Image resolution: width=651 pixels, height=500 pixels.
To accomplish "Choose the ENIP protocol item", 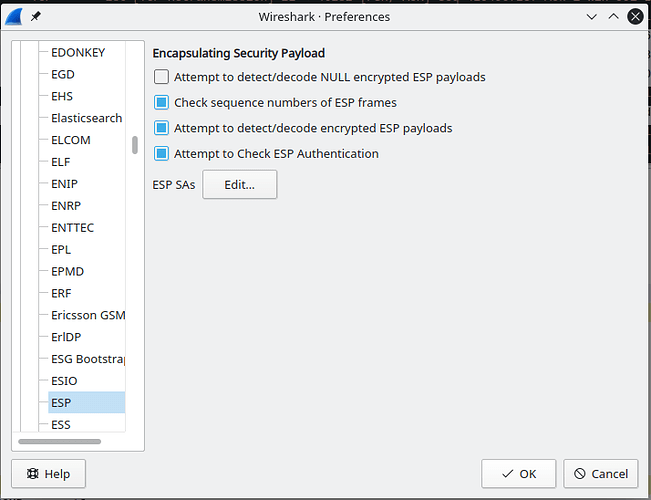I will tap(64, 184).
